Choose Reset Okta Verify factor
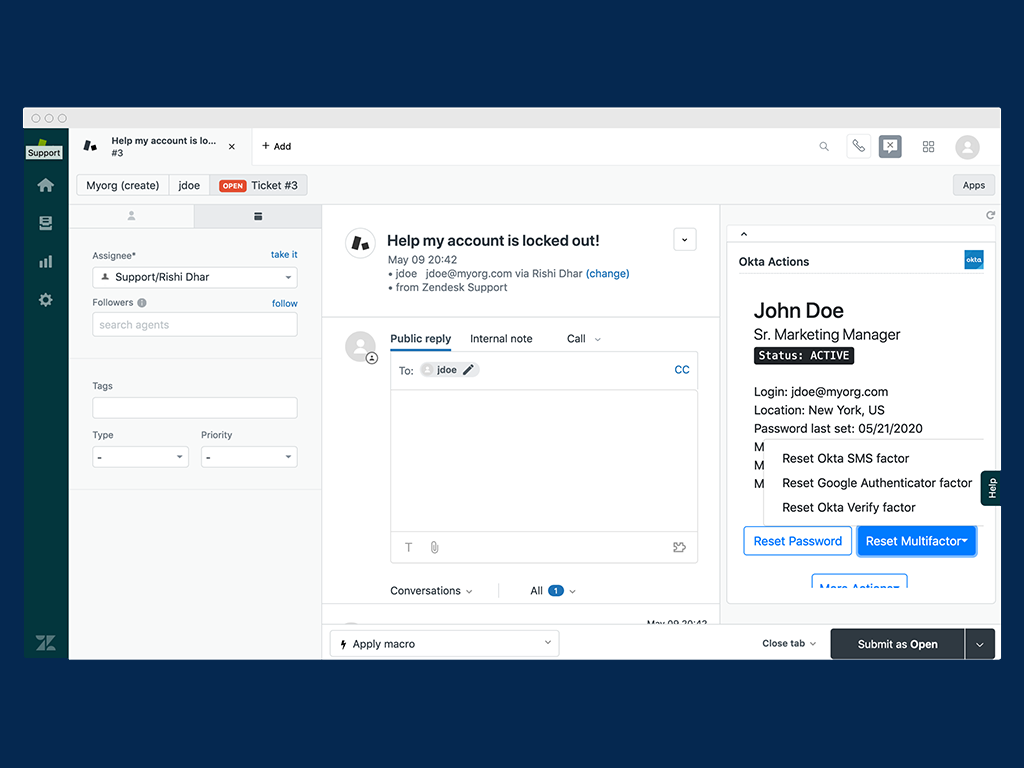The image size is (1024, 768). click(848, 507)
